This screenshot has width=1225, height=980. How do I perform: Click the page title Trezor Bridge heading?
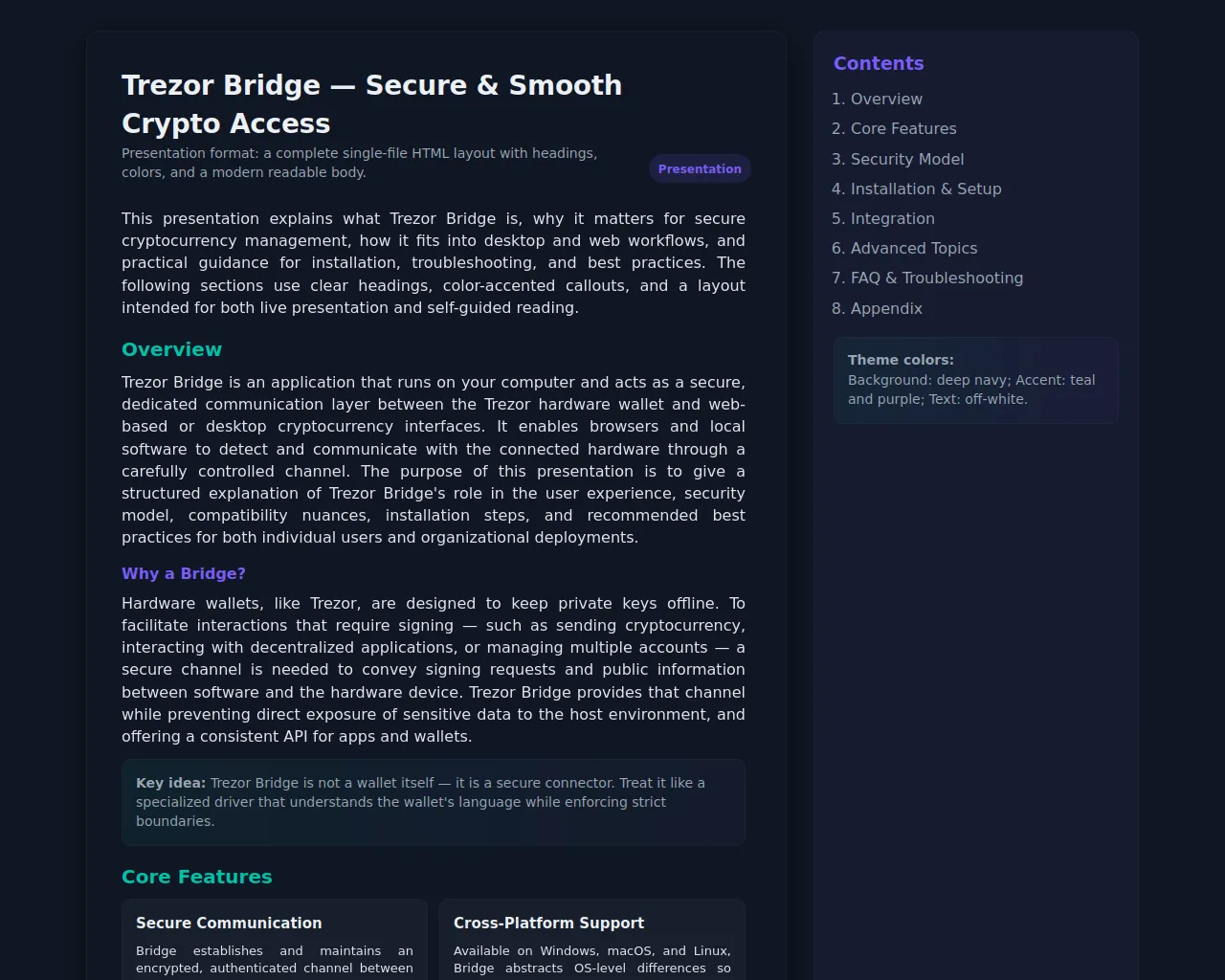tap(371, 103)
